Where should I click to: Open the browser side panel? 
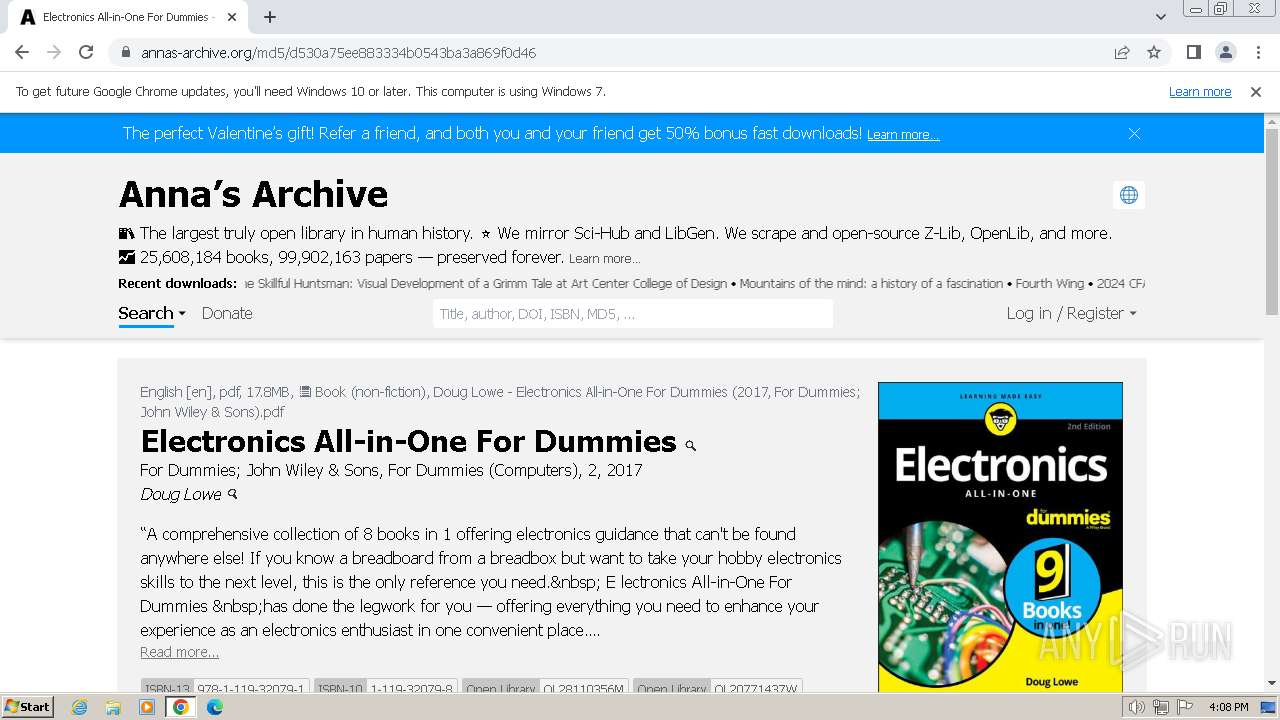pos(1194,52)
